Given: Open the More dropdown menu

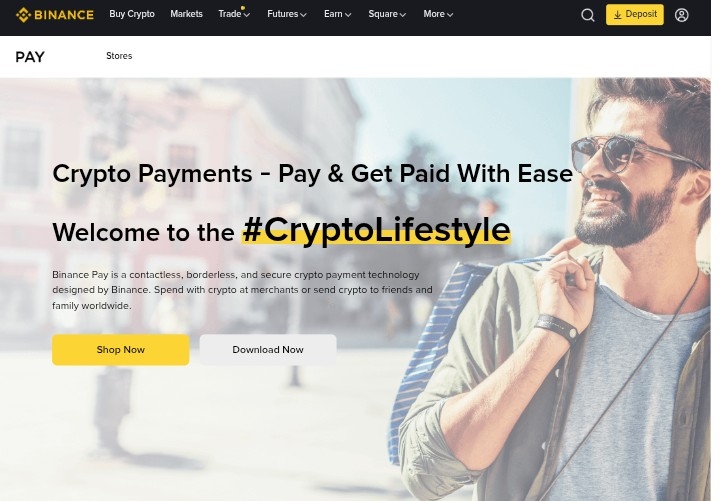Looking at the screenshot, I should tap(438, 14).
